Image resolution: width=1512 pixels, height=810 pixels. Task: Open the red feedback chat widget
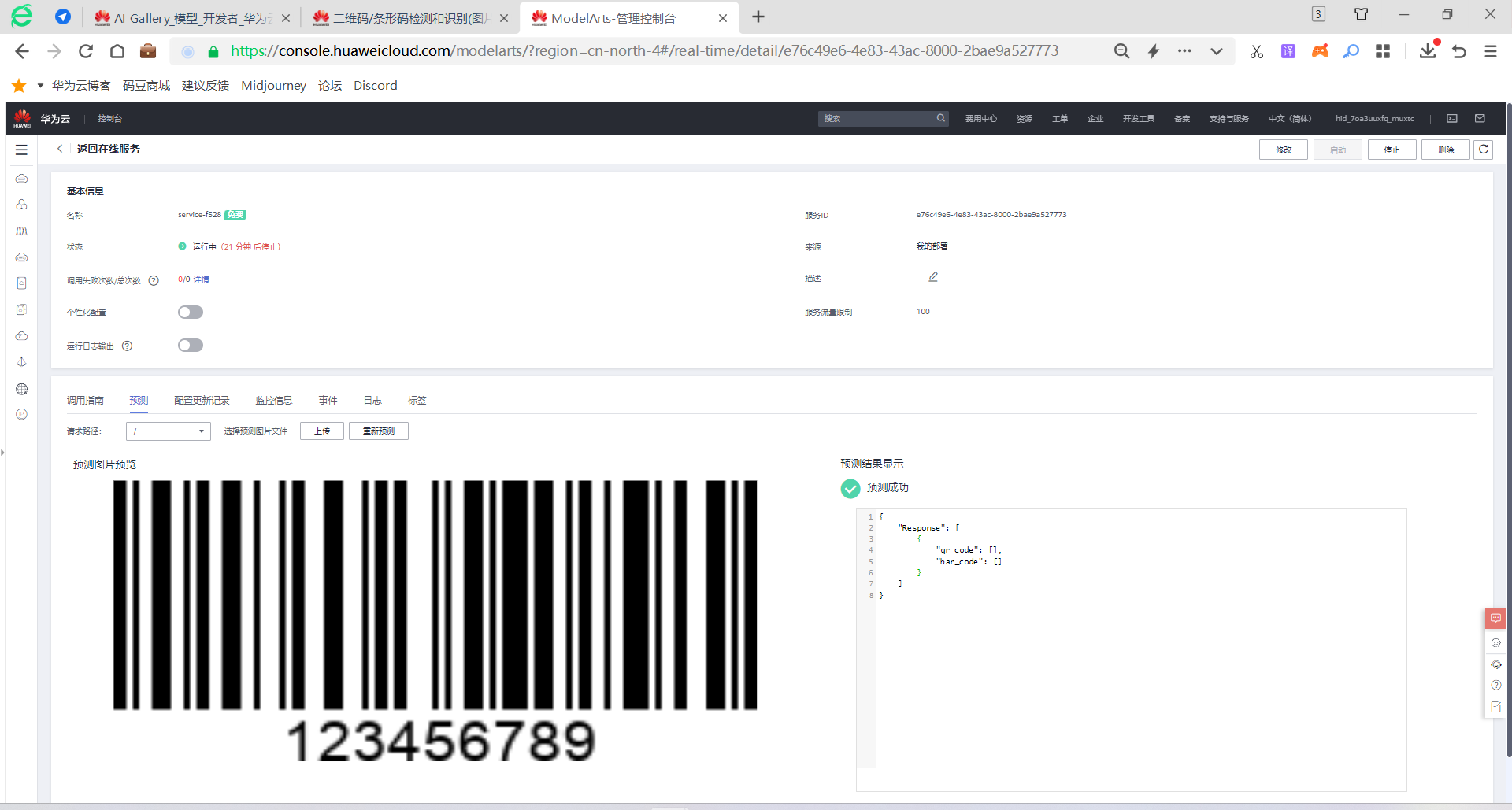click(1495, 619)
